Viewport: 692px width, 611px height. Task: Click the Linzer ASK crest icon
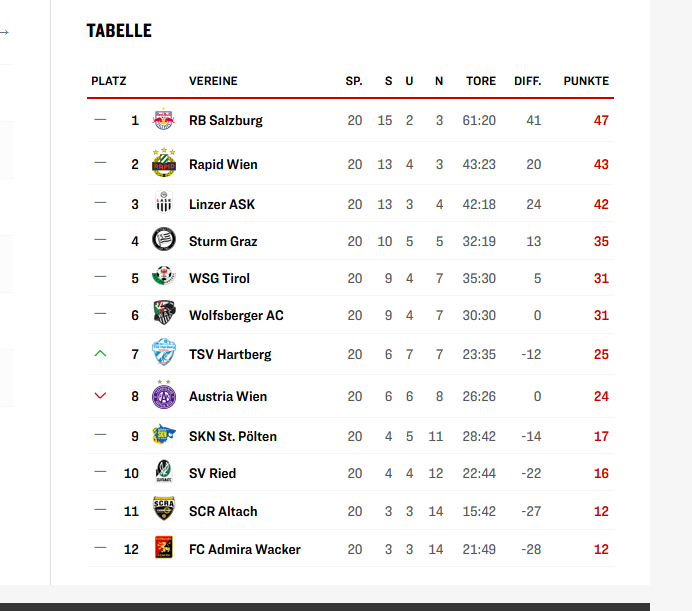click(164, 203)
